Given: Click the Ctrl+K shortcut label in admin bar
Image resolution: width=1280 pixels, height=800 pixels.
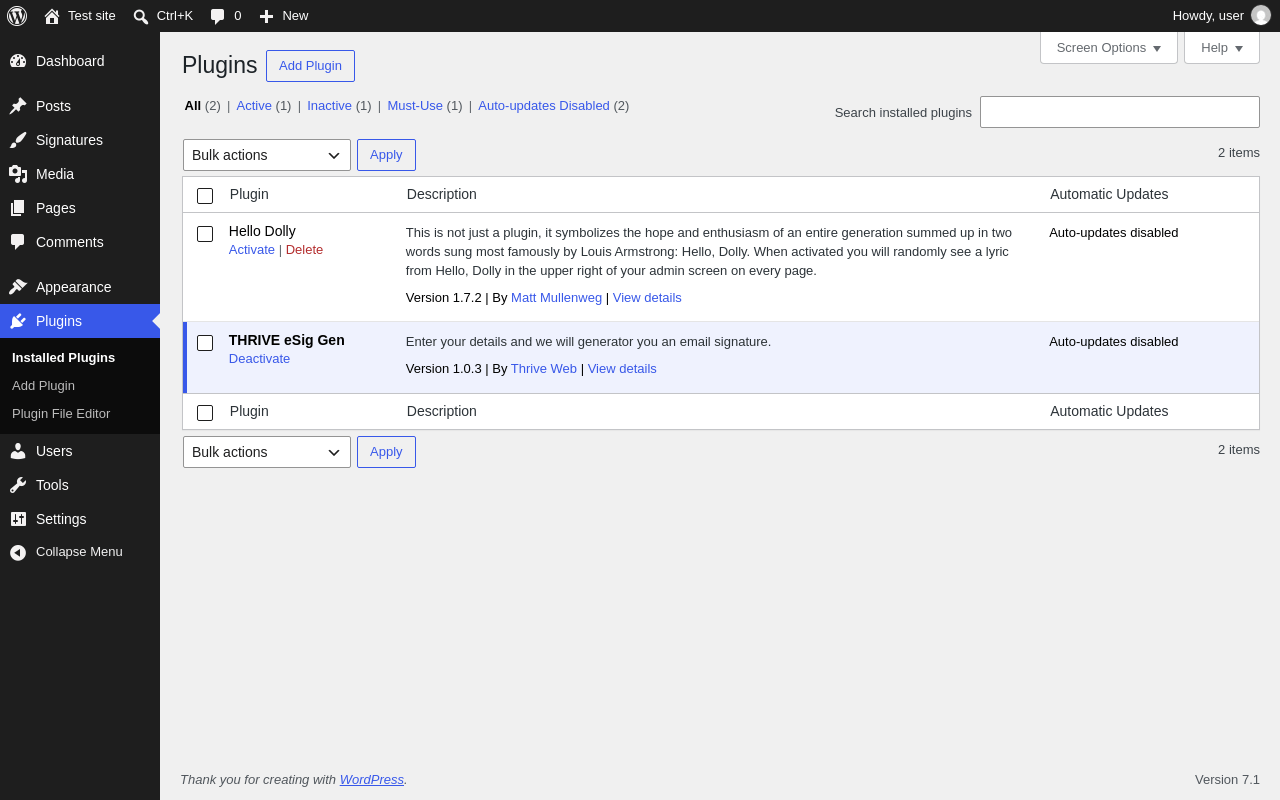Looking at the screenshot, I should pos(175,16).
